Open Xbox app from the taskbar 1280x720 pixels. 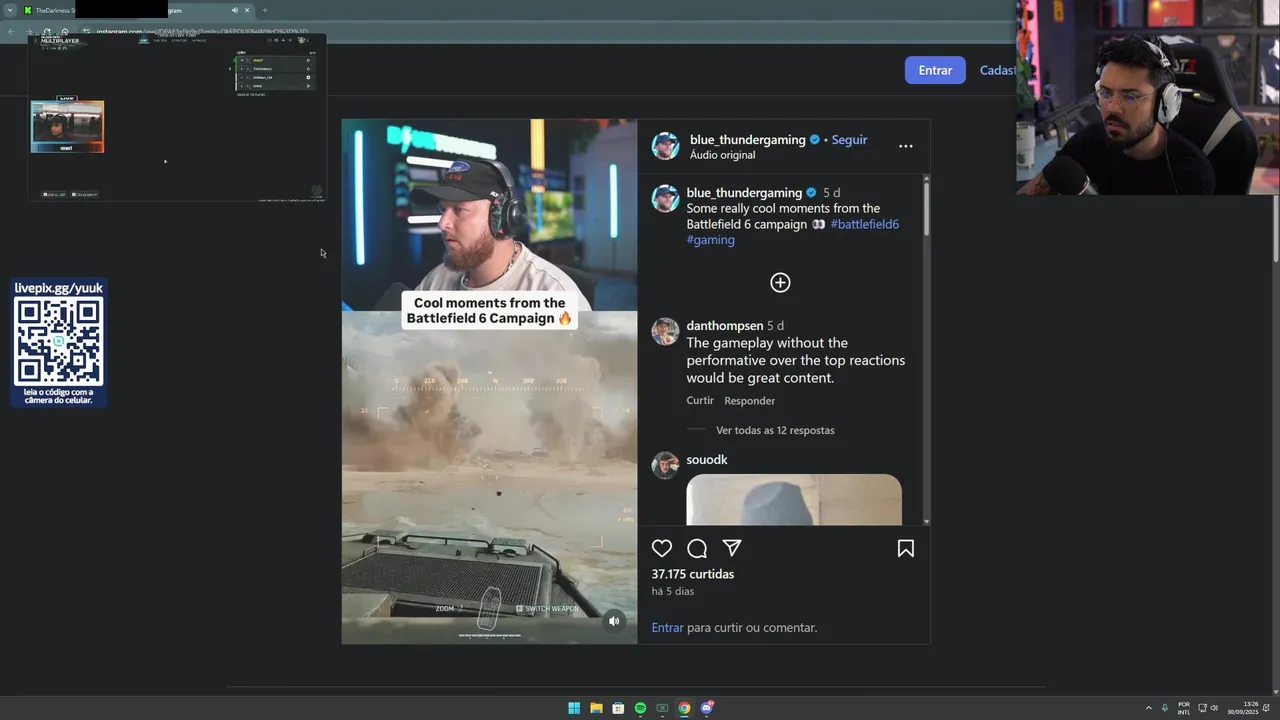point(662,708)
